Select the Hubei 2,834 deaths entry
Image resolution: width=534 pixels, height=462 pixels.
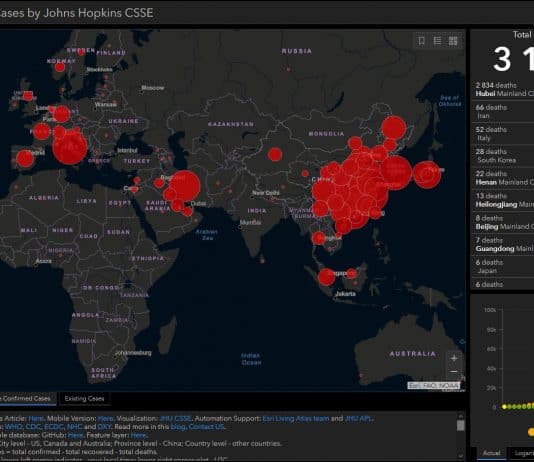coord(503,89)
